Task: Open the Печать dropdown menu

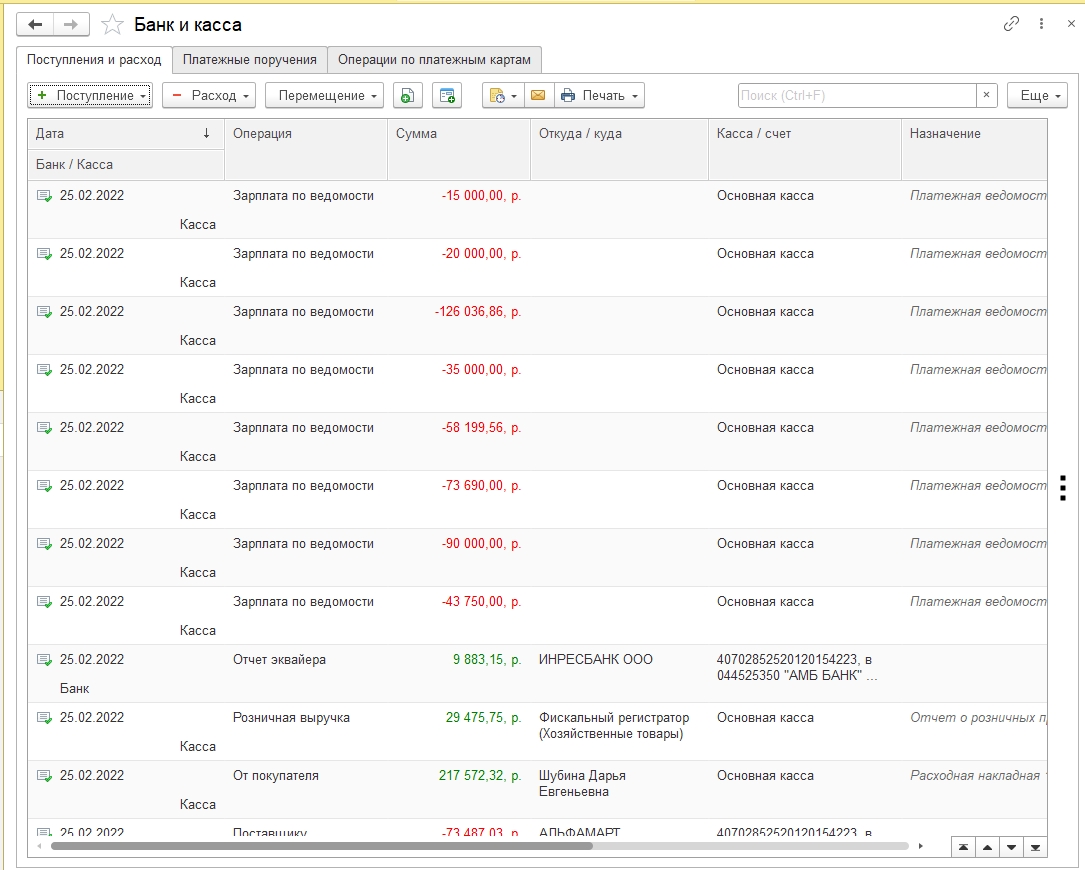Action: point(599,96)
